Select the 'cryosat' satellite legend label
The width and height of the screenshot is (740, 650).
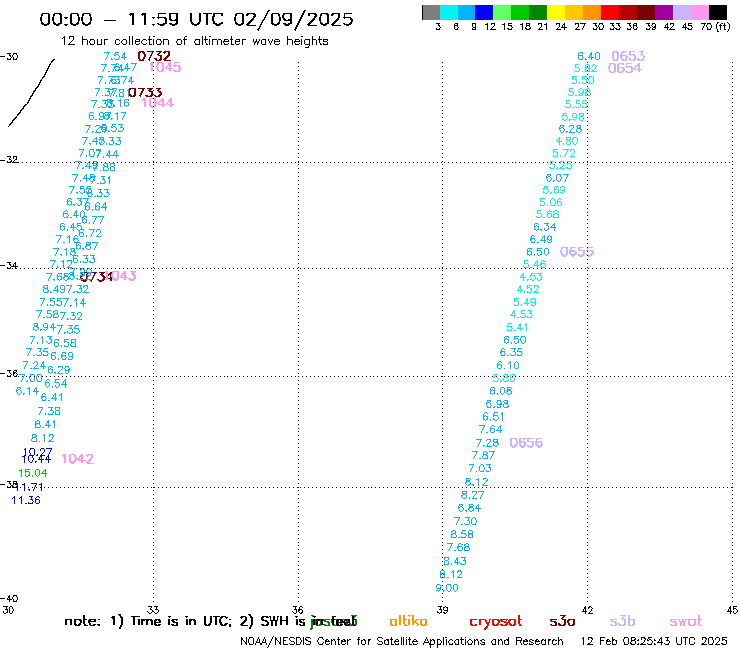[x=496, y=622]
